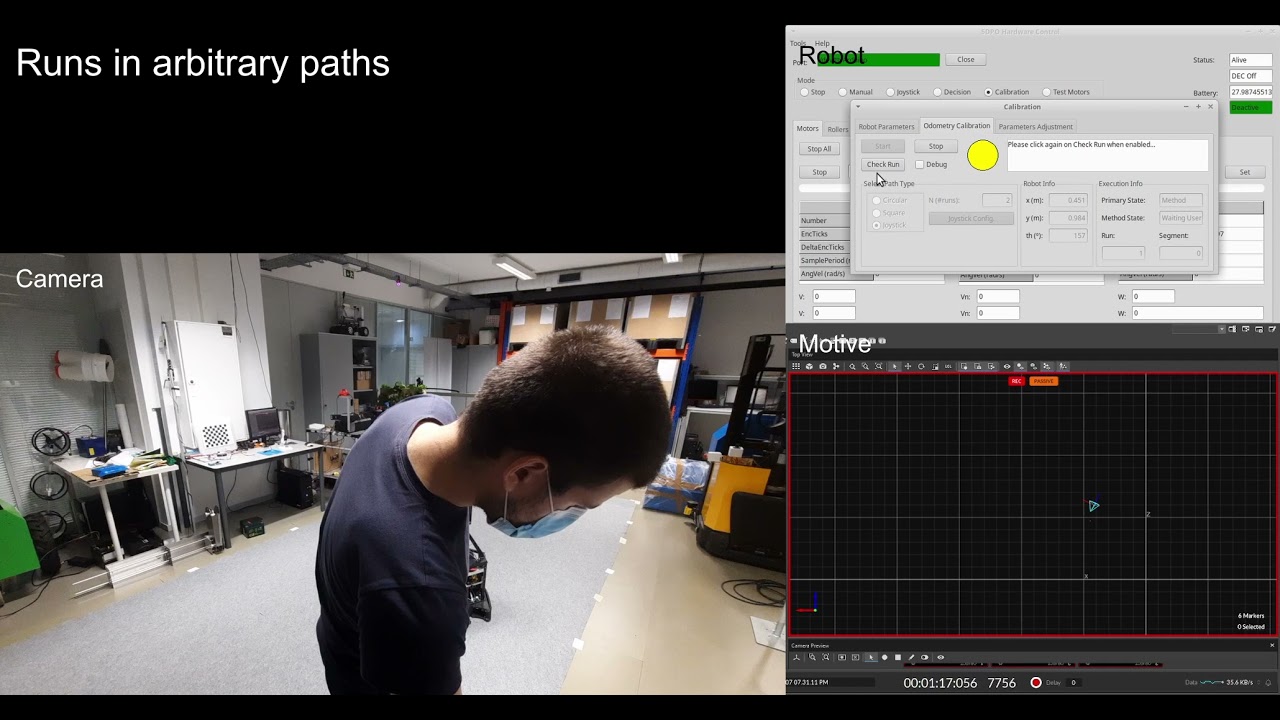Open the dropdown in Motive top-right corner
The width and height of the screenshot is (1280, 720).
point(1222,329)
